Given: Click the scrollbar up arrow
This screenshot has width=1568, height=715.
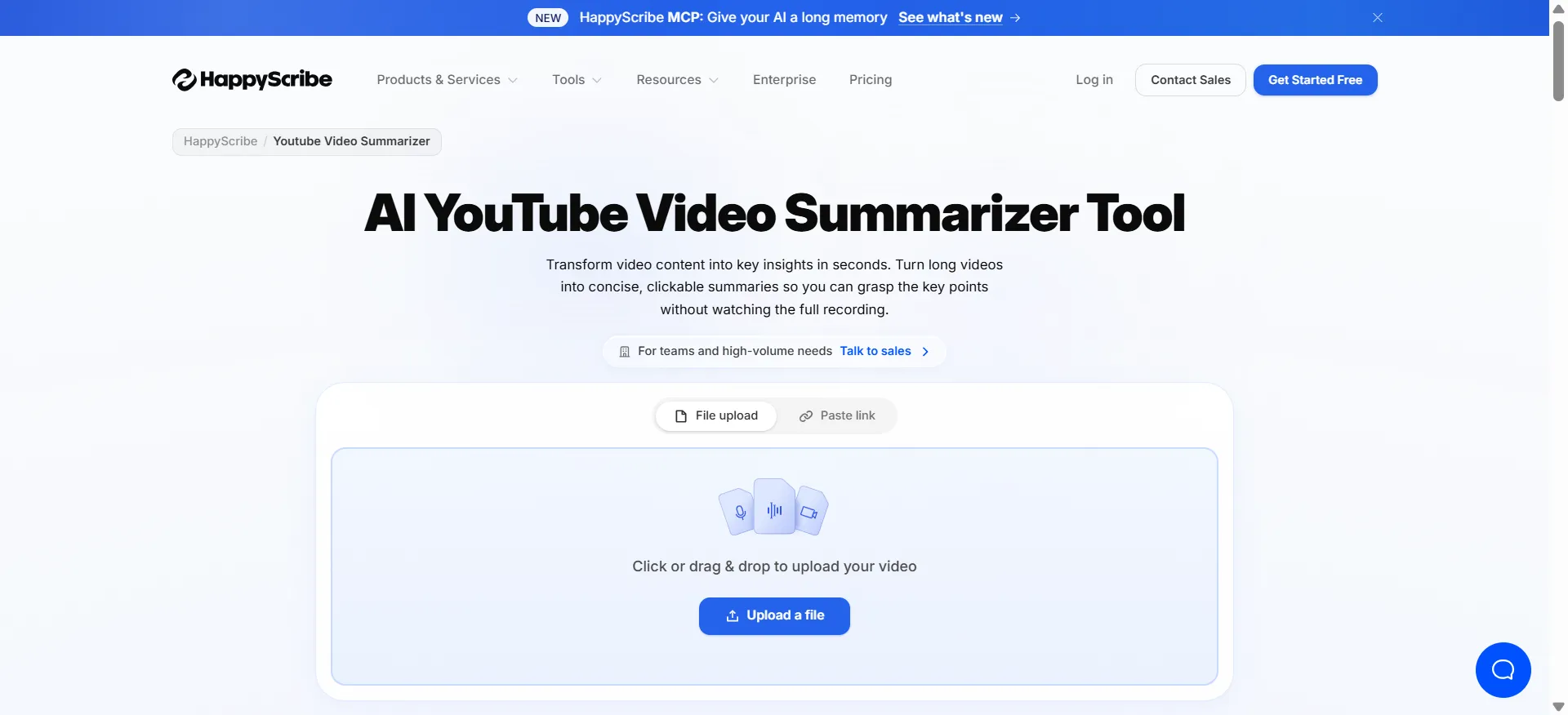Looking at the screenshot, I should [x=1558, y=8].
